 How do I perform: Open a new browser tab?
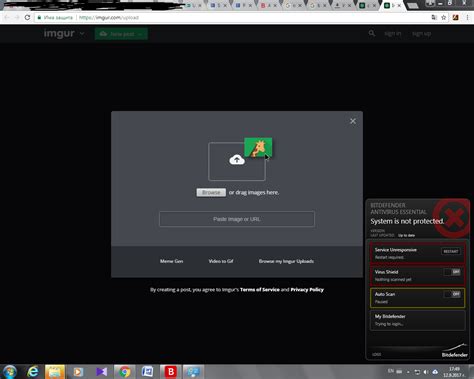click(413, 6)
